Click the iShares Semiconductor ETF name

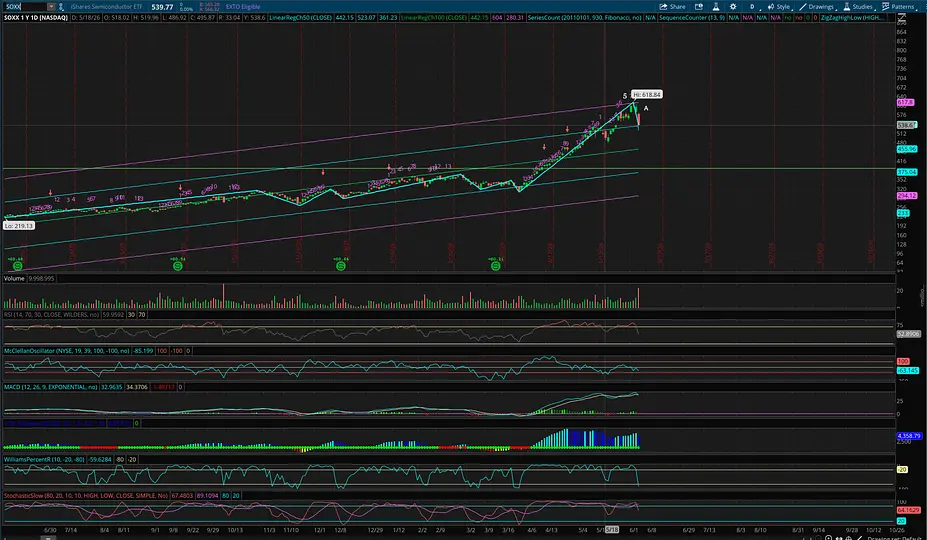tap(106, 7)
